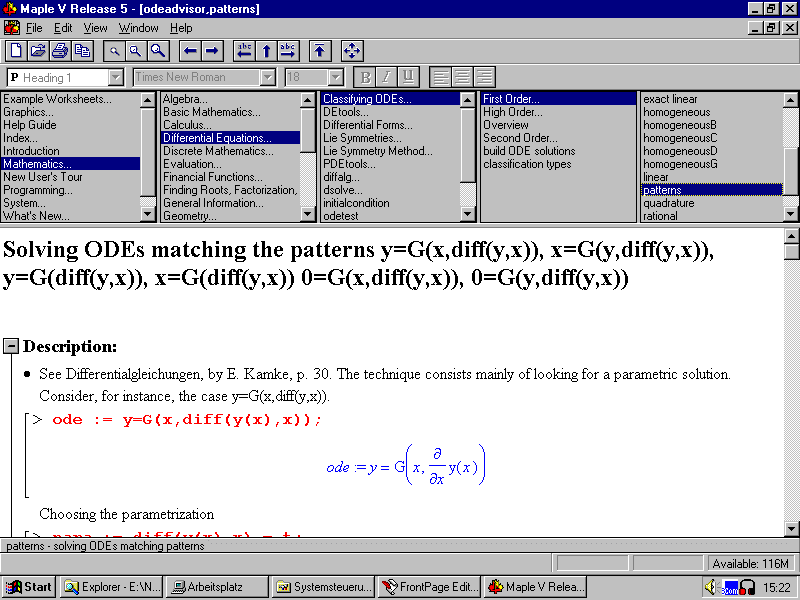Collapse the Description section
The height and width of the screenshot is (600, 800).
coord(11,346)
